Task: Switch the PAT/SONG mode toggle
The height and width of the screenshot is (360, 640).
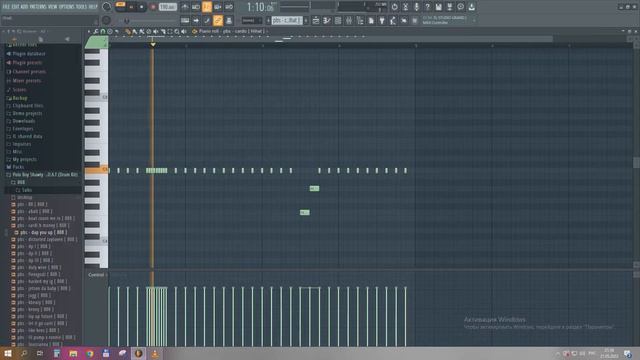Action: pos(120,7)
